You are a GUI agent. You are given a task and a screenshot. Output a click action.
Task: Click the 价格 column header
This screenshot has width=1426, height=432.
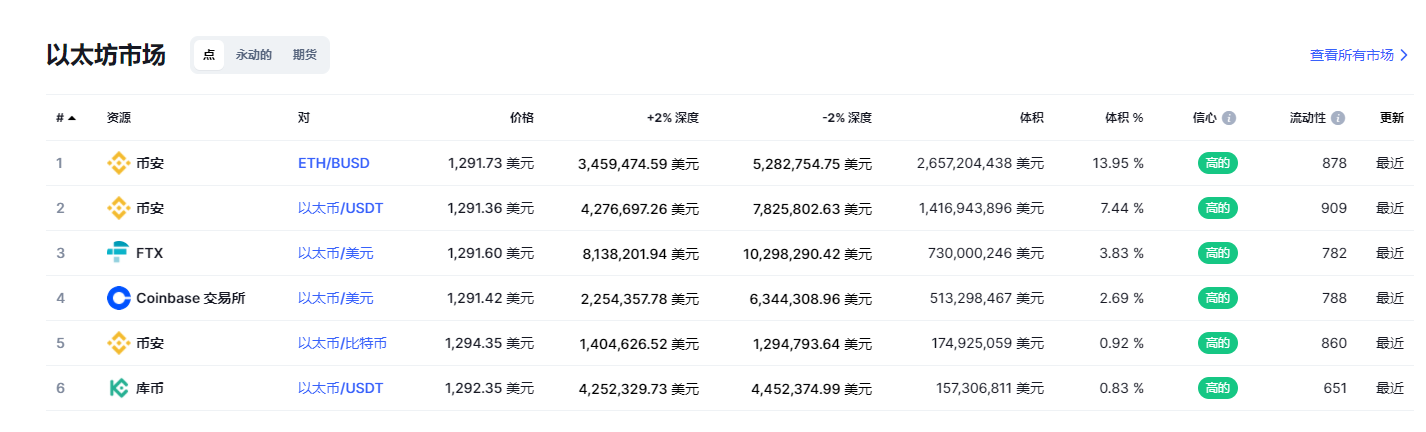coord(522,118)
